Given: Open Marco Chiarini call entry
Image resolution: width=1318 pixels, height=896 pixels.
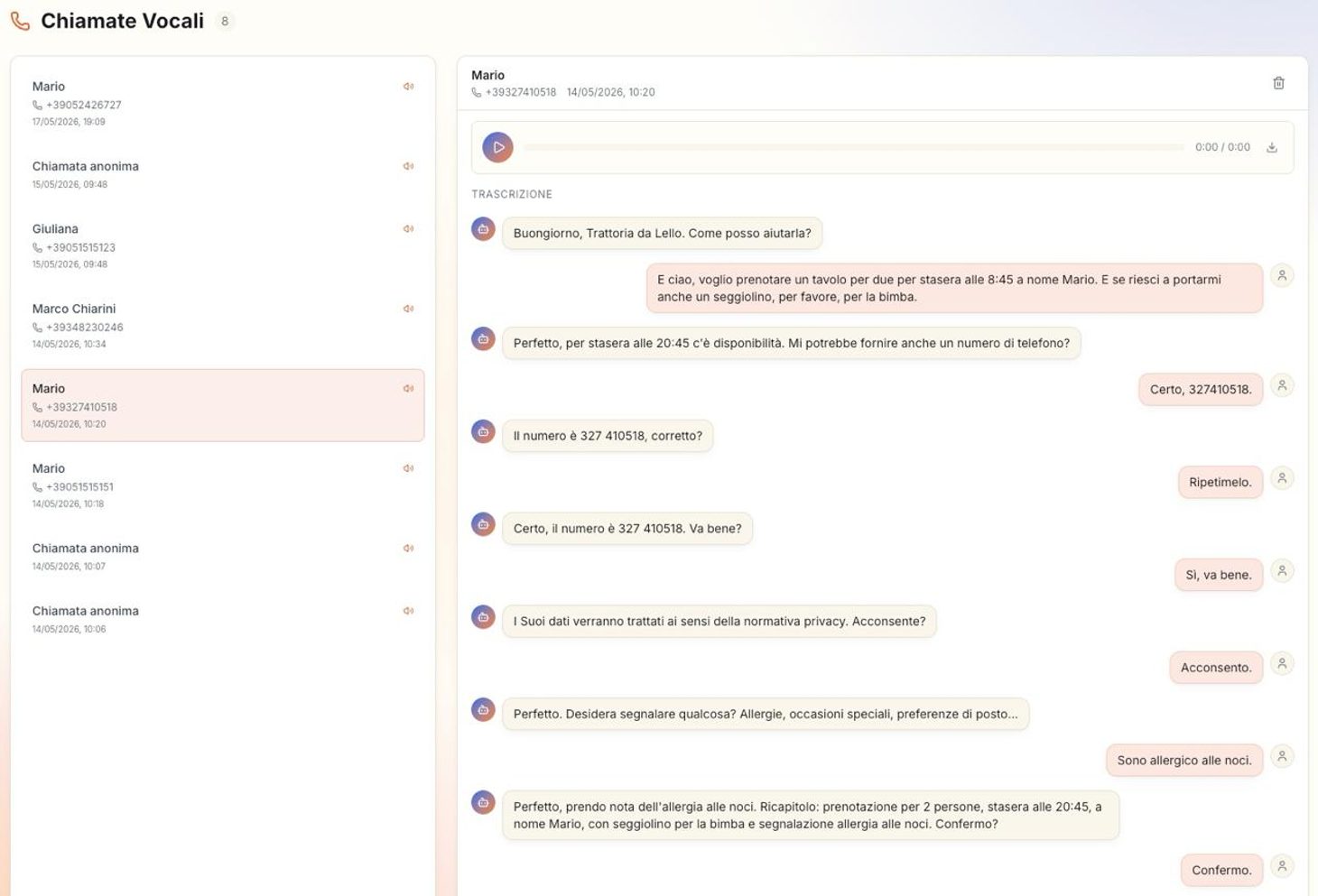Looking at the screenshot, I should pyautogui.click(x=223, y=326).
